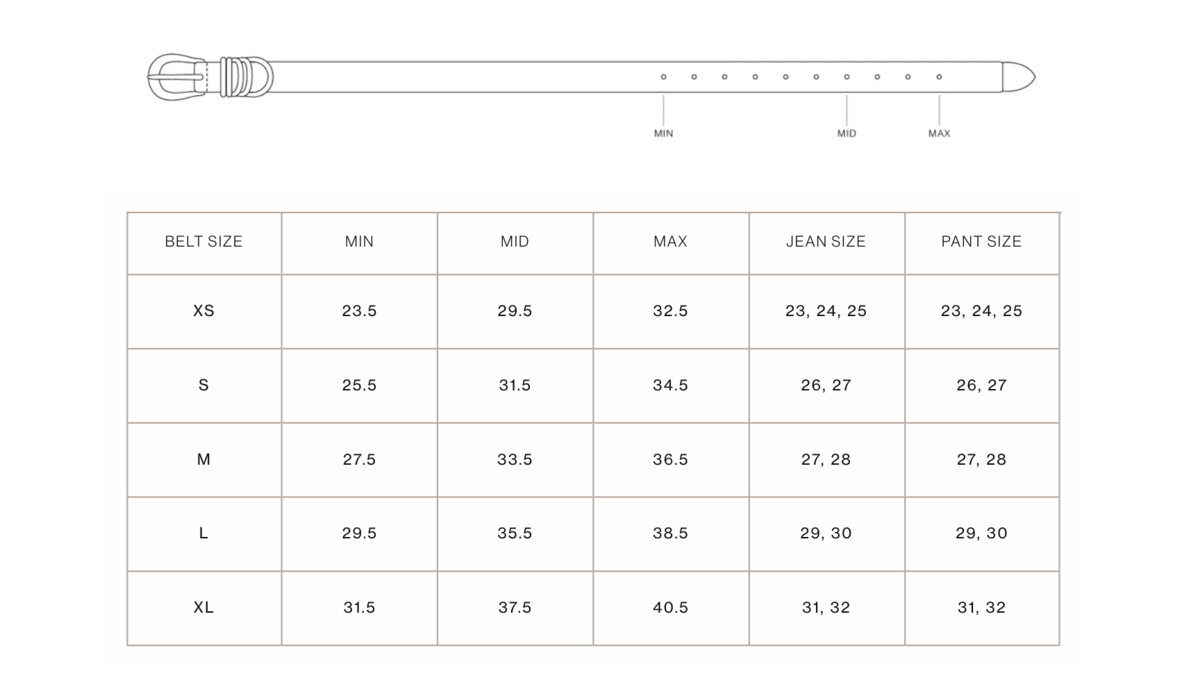Click the 40.5 MAX value for XL
Viewport: 1200px width, 678px height.
pyautogui.click(x=670, y=607)
